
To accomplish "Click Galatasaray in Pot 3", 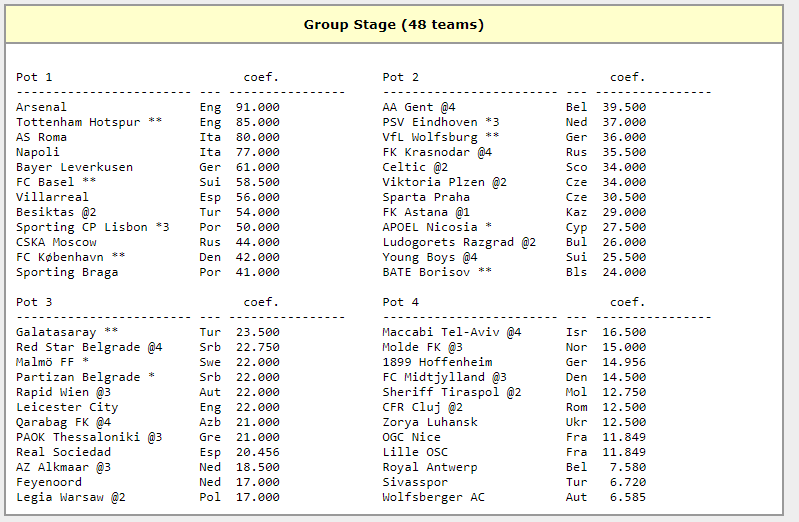I will click(x=56, y=332).
